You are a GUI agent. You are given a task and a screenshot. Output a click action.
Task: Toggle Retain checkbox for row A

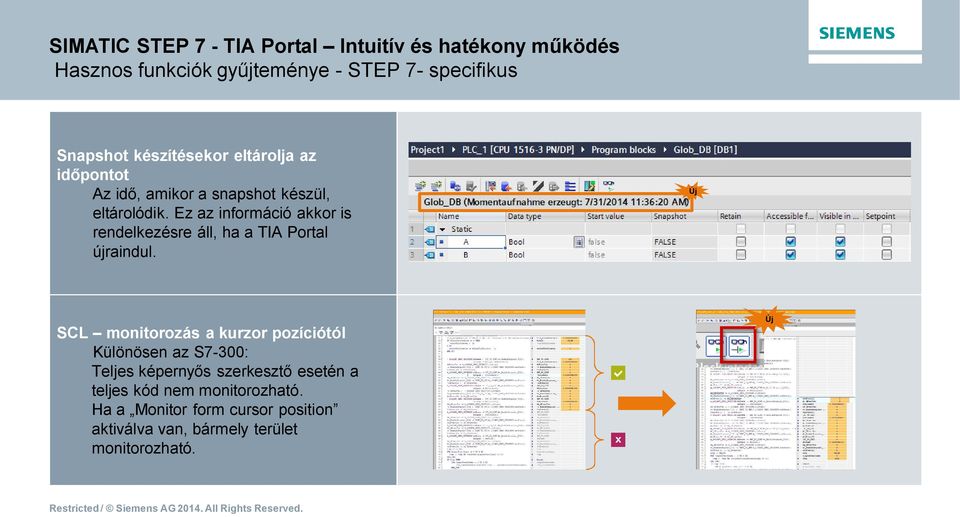pyautogui.click(x=741, y=242)
